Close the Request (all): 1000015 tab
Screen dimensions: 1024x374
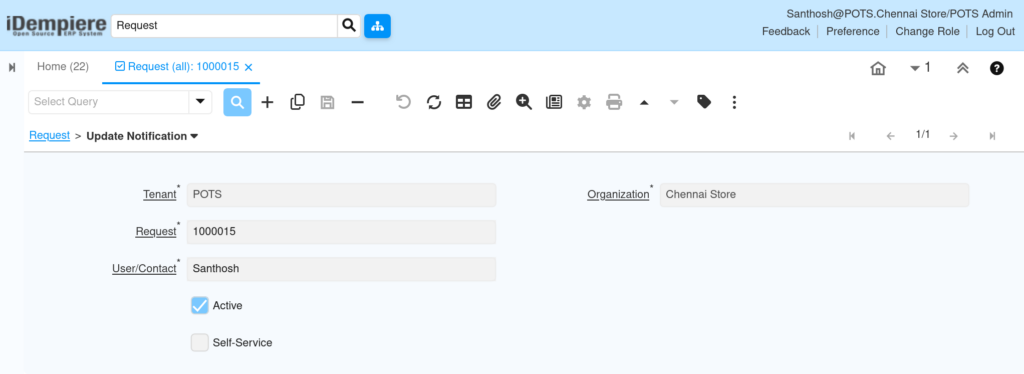point(248,67)
